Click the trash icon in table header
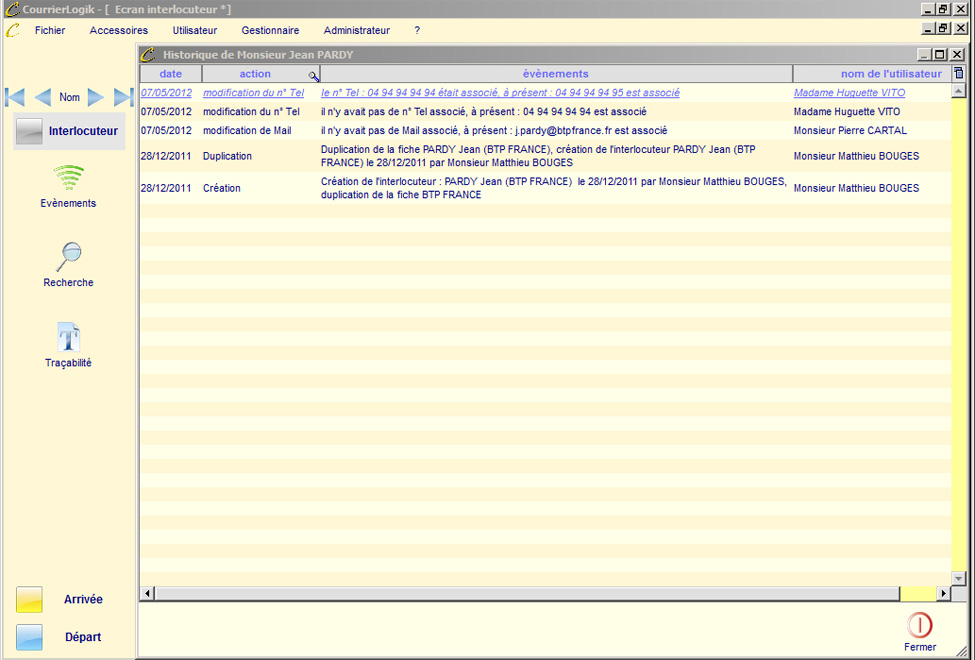Image resolution: width=975 pixels, height=660 pixels. [959, 74]
